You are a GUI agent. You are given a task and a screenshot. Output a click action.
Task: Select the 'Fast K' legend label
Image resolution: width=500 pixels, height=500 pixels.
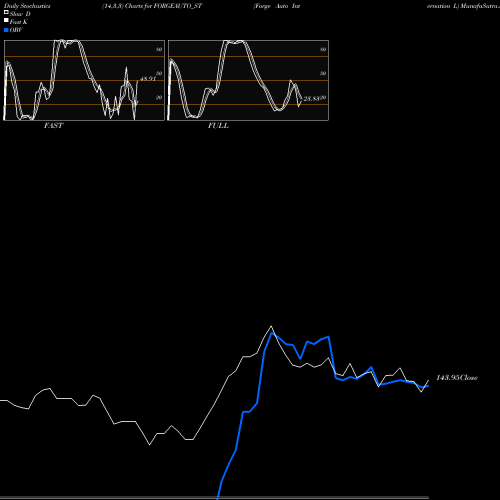(19, 22)
